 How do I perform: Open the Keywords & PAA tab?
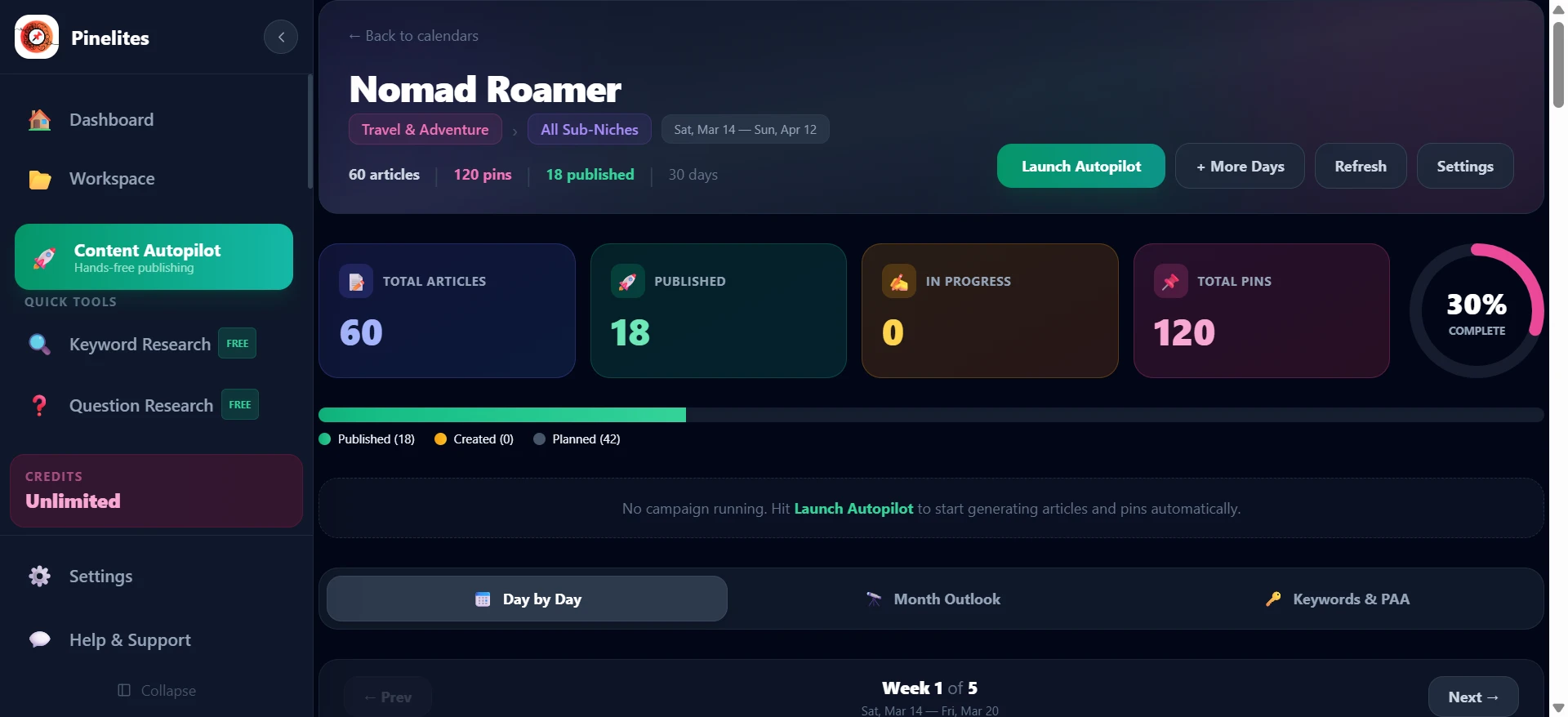pyautogui.click(x=1337, y=599)
